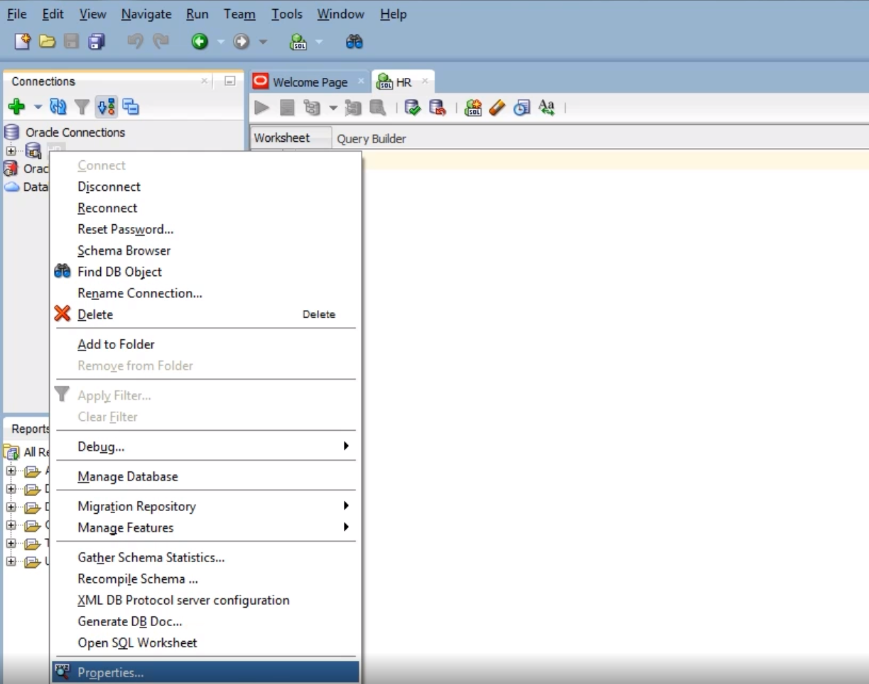Open the SQL Worksheet dropdown arrow in main toolbar

(x=319, y=42)
